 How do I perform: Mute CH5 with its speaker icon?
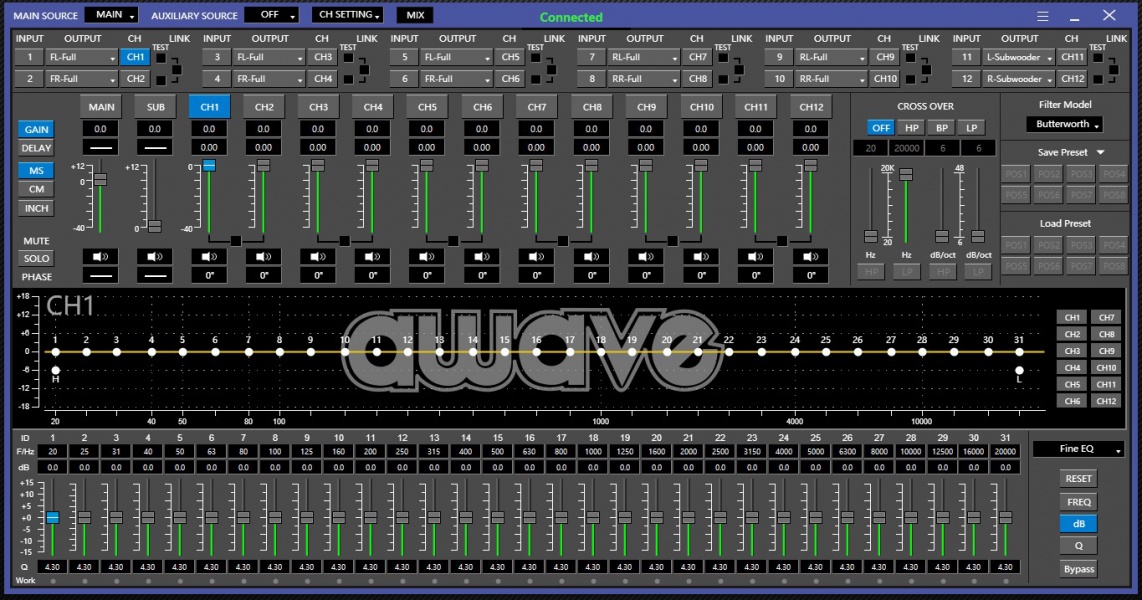coord(428,256)
